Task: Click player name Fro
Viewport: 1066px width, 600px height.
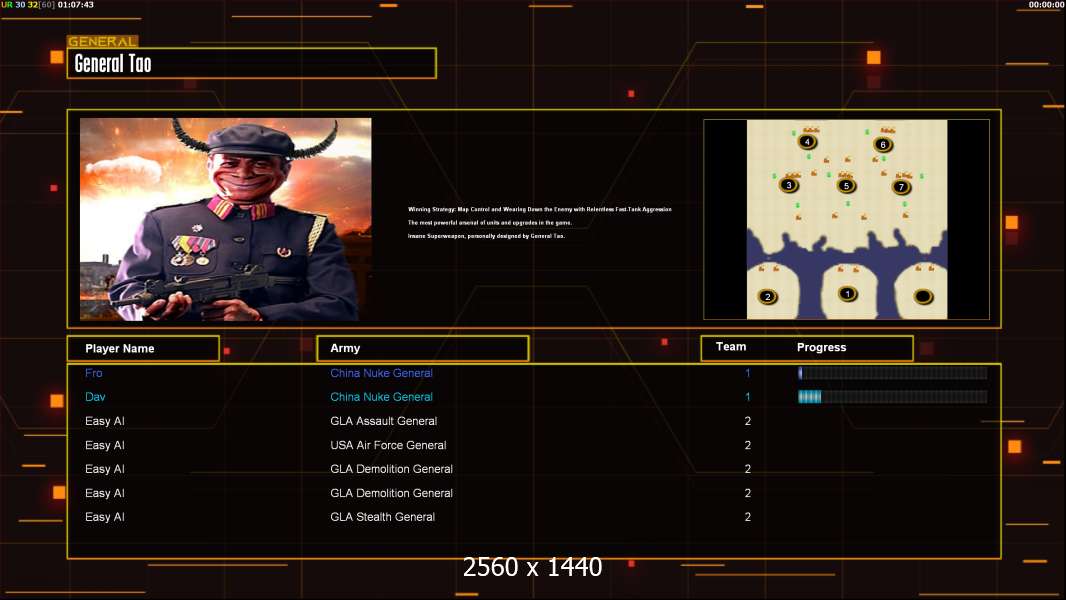Action: [94, 373]
